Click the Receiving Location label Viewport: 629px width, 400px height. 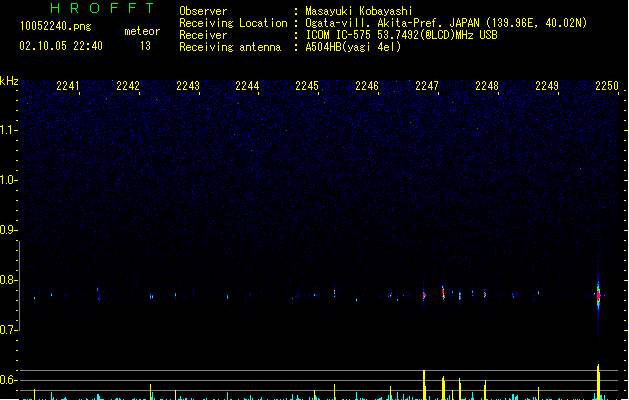pyautogui.click(x=233, y=23)
